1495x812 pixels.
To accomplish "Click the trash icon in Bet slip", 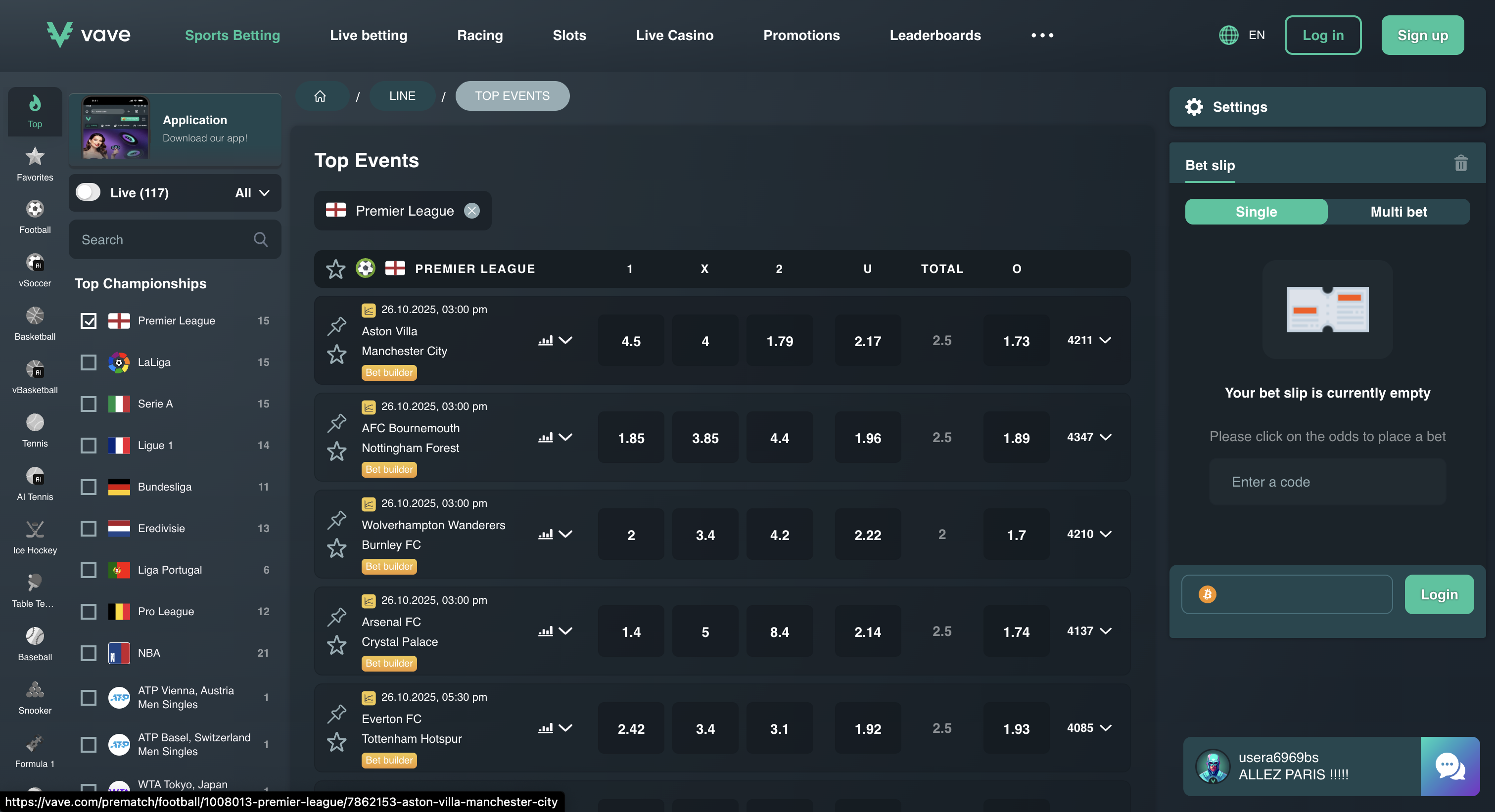I will click(1460, 164).
